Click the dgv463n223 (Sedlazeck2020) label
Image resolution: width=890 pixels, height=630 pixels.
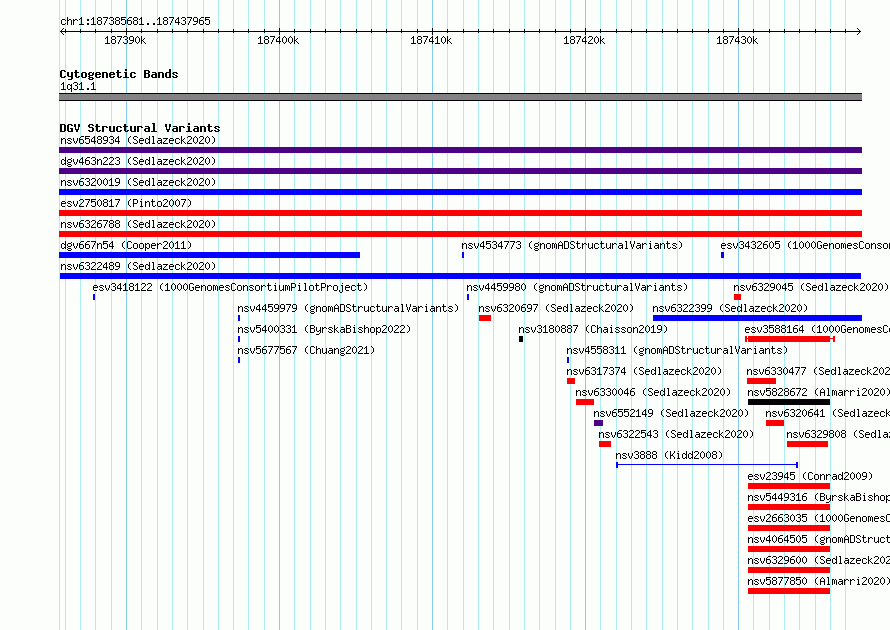(138, 161)
